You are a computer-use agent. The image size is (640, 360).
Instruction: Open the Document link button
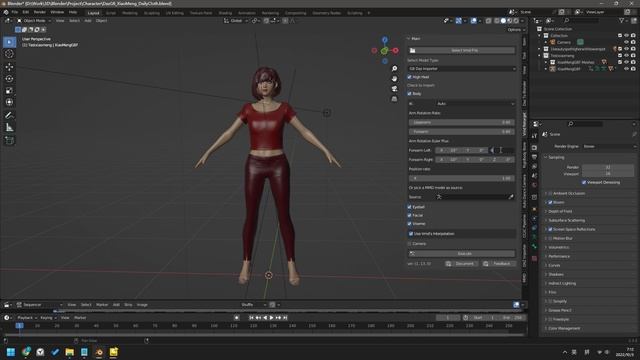coord(462,264)
